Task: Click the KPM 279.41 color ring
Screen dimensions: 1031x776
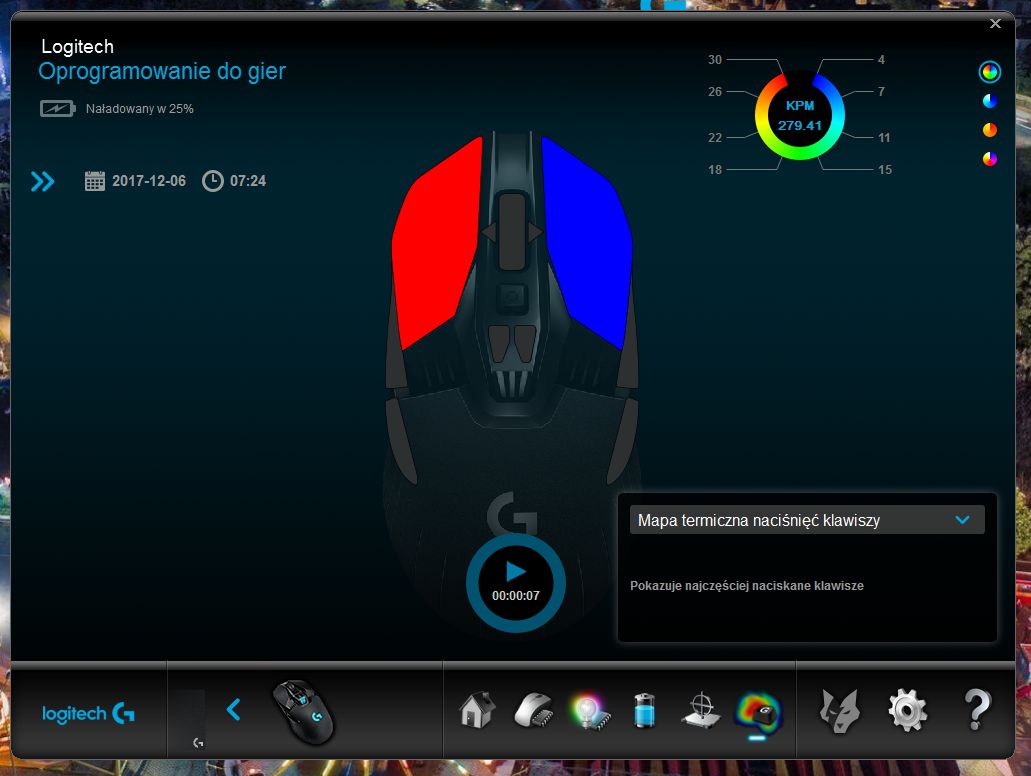Action: [x=800, y=116]
